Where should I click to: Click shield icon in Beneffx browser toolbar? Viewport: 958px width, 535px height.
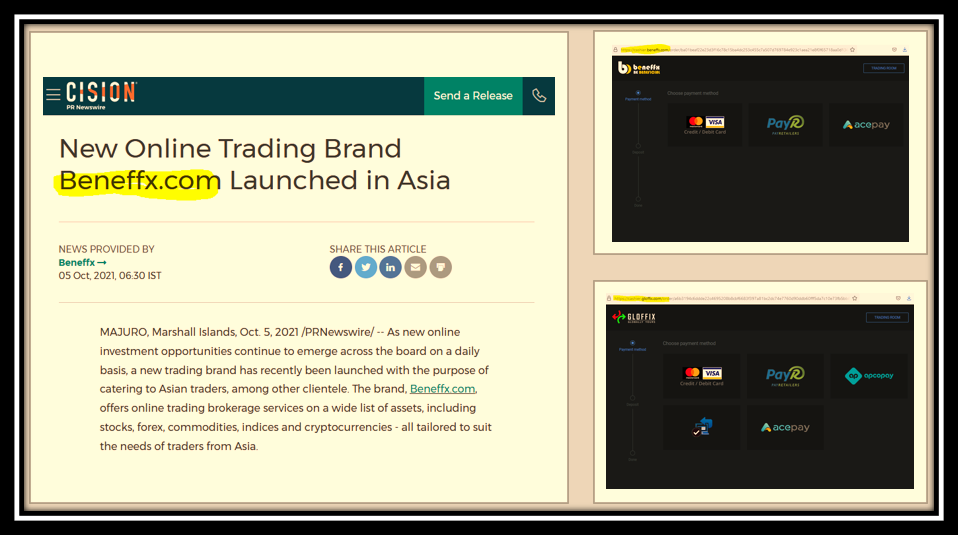(894, 49)
